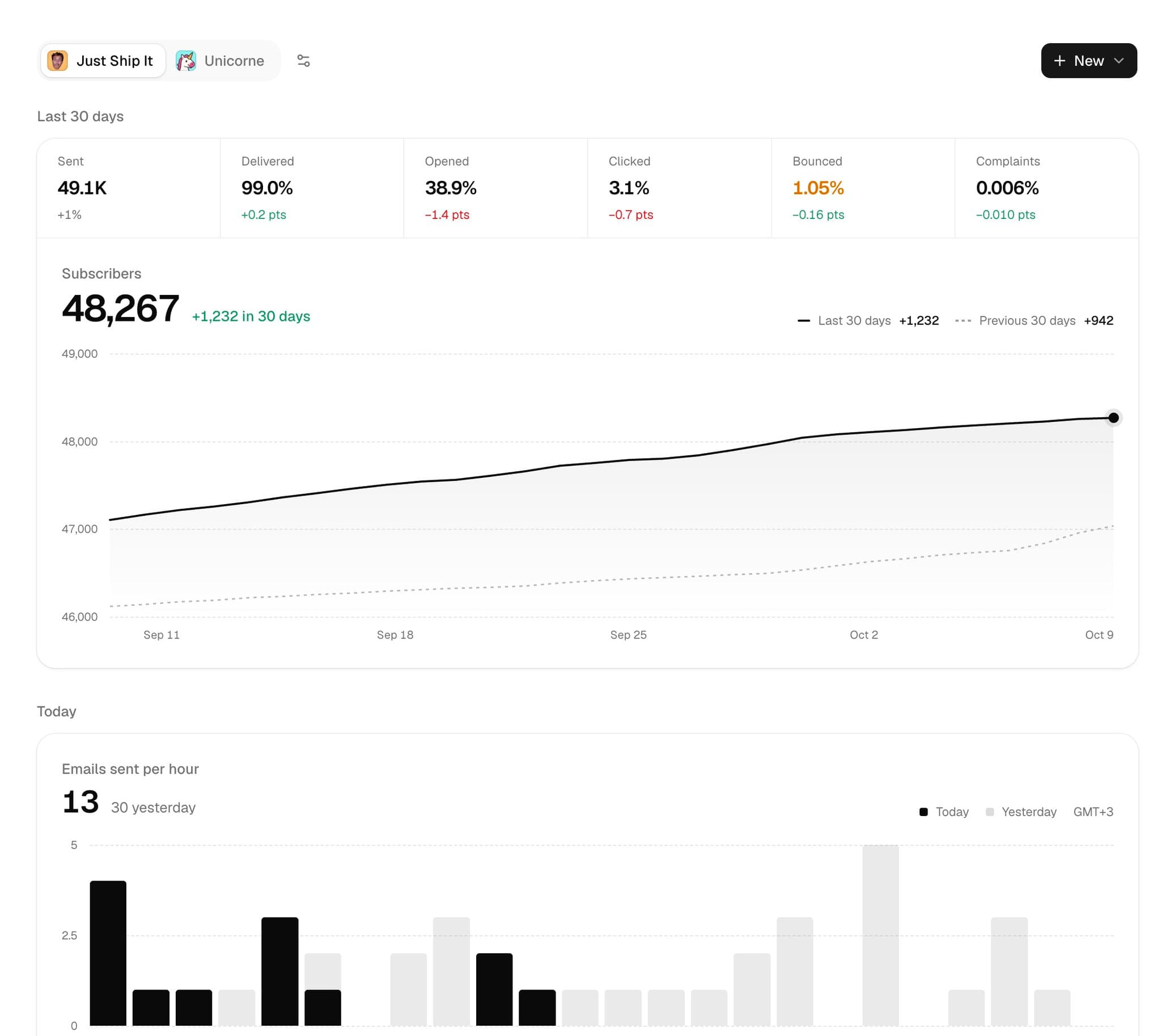Toggle the Previous 30 days legend entry

[x=1033, y=320]
